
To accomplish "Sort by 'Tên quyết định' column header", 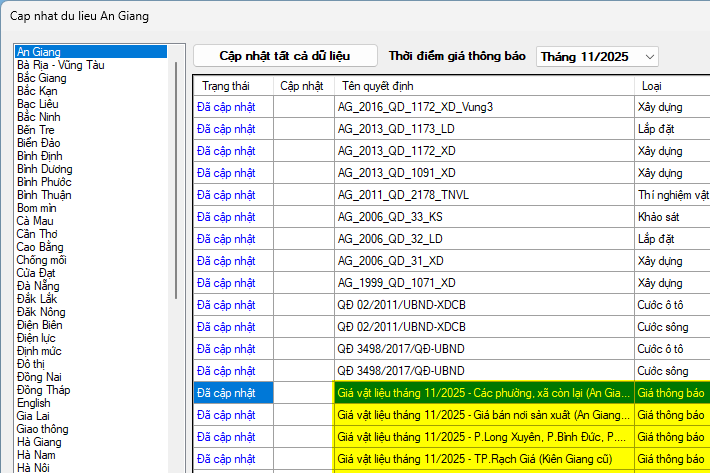I will click(484, 86).
